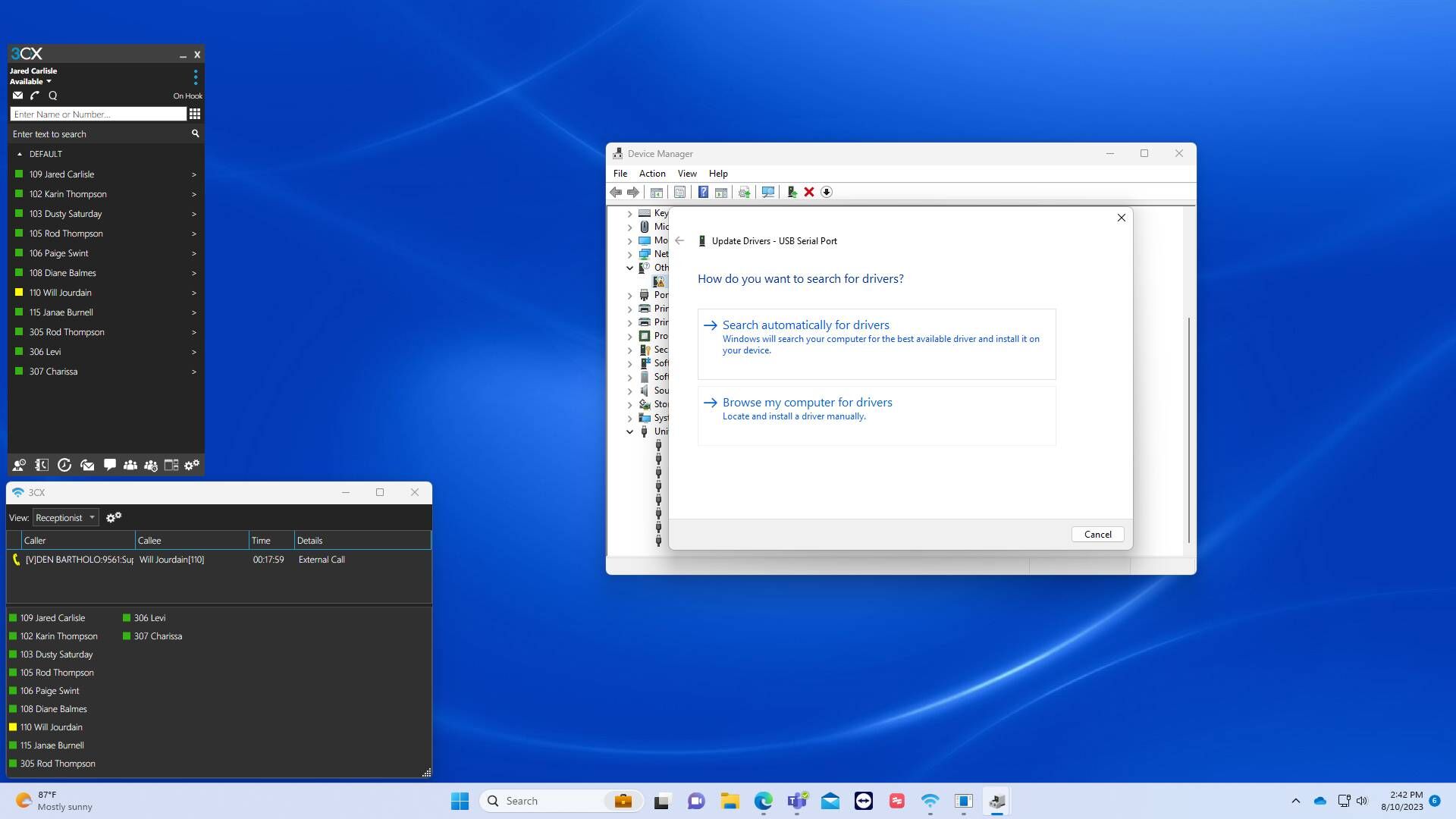The height and width of the screenshot is (819, 1456).
Task: Click red X Uninstall device icon
Action: 809,193
